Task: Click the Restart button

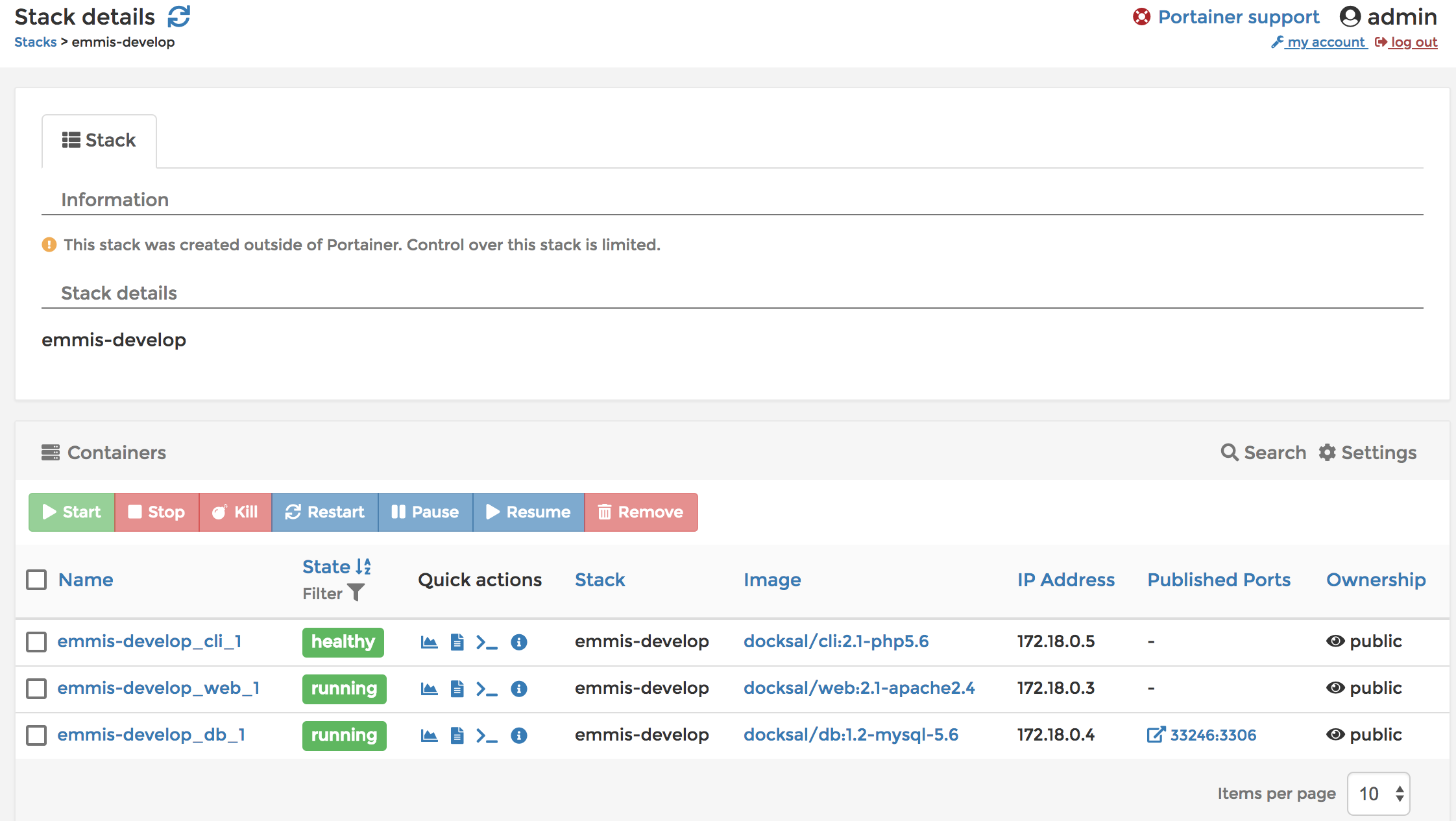Action: (x=324, y=512)
